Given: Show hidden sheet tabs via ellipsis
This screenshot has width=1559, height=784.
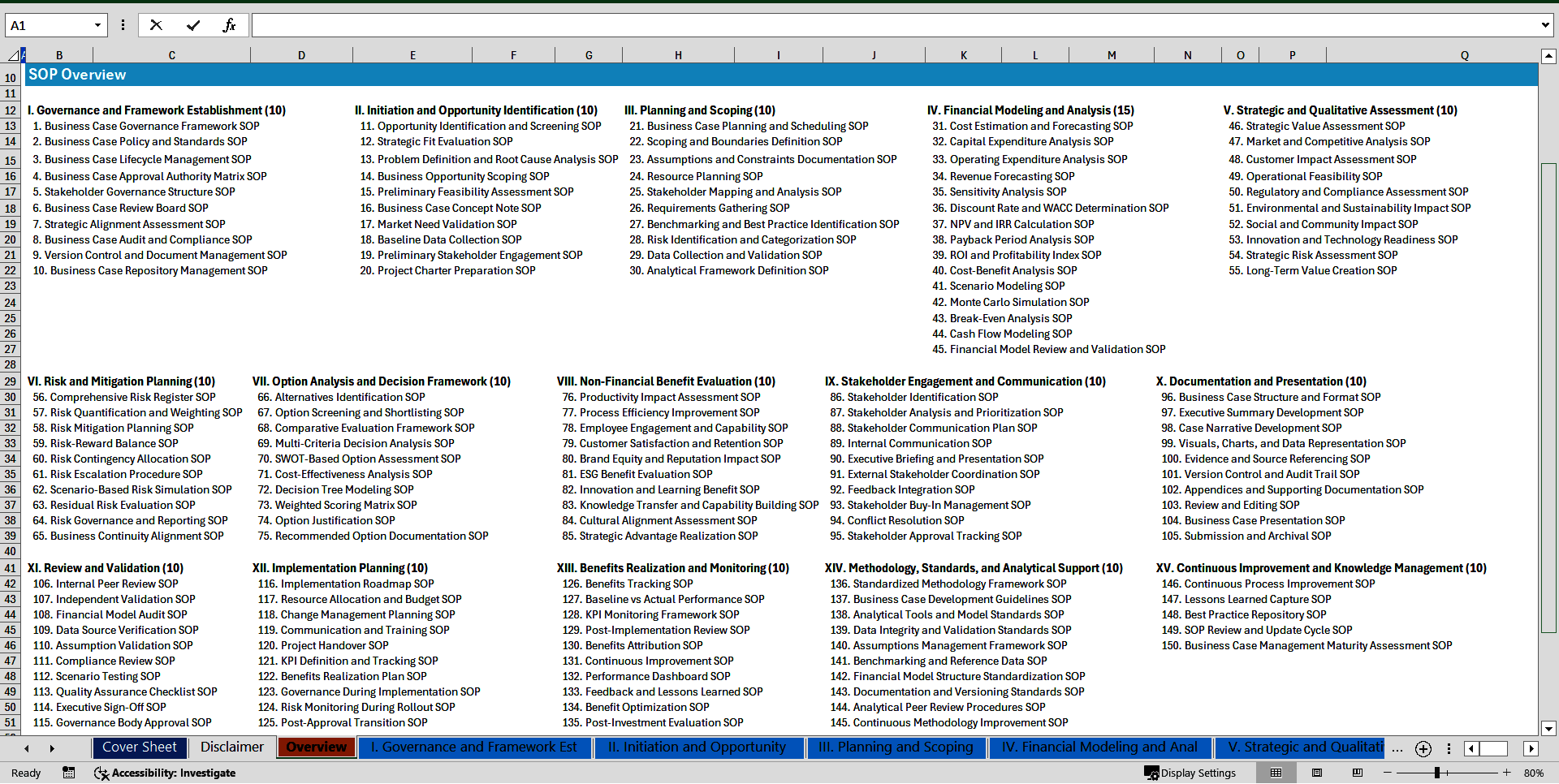Looking at the screenshot, I should point(1397,748).
